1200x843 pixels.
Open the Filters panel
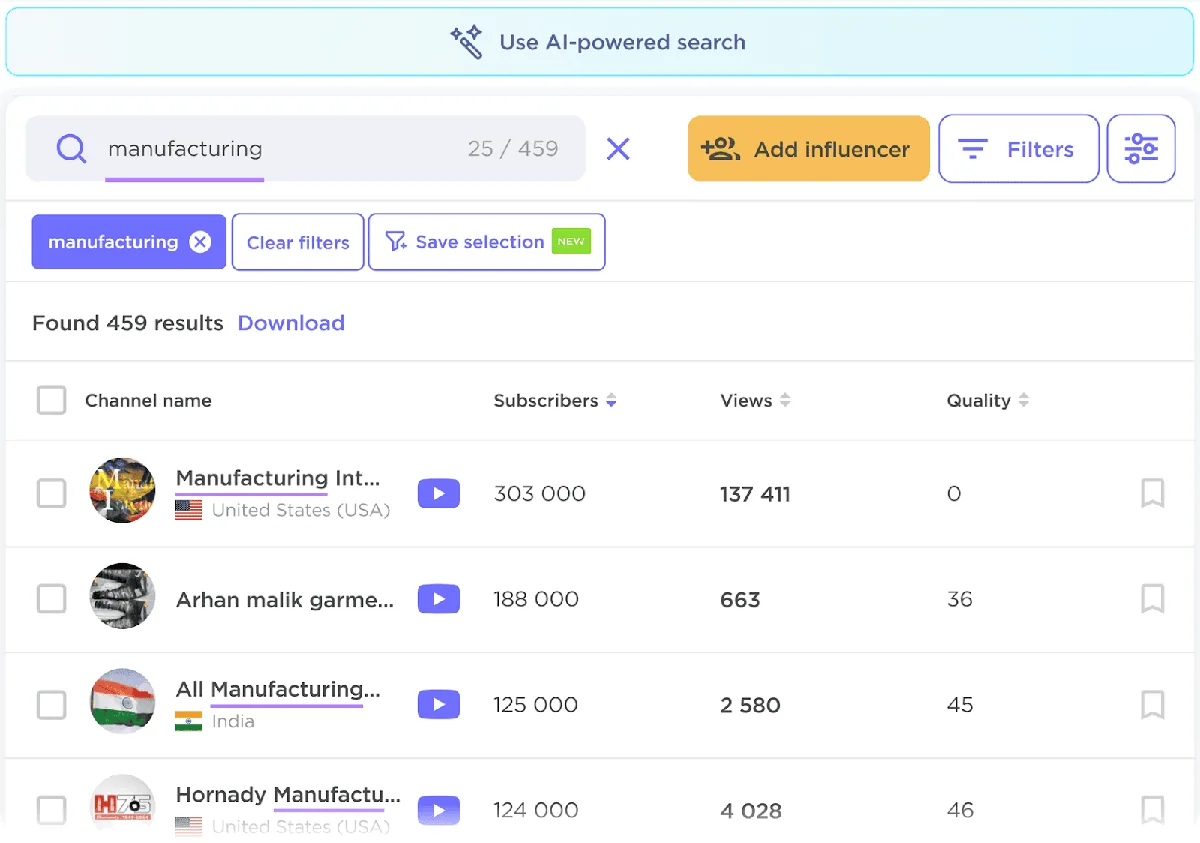[1018, 149]
